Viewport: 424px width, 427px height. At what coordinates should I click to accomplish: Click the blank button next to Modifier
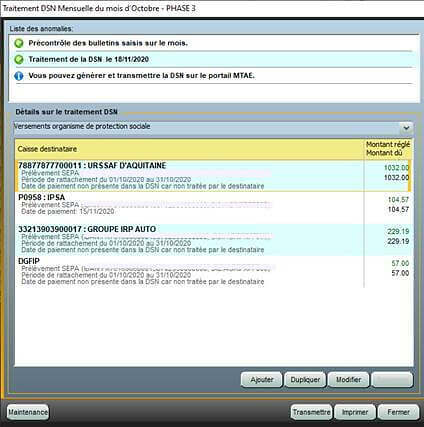click(392, 380)
